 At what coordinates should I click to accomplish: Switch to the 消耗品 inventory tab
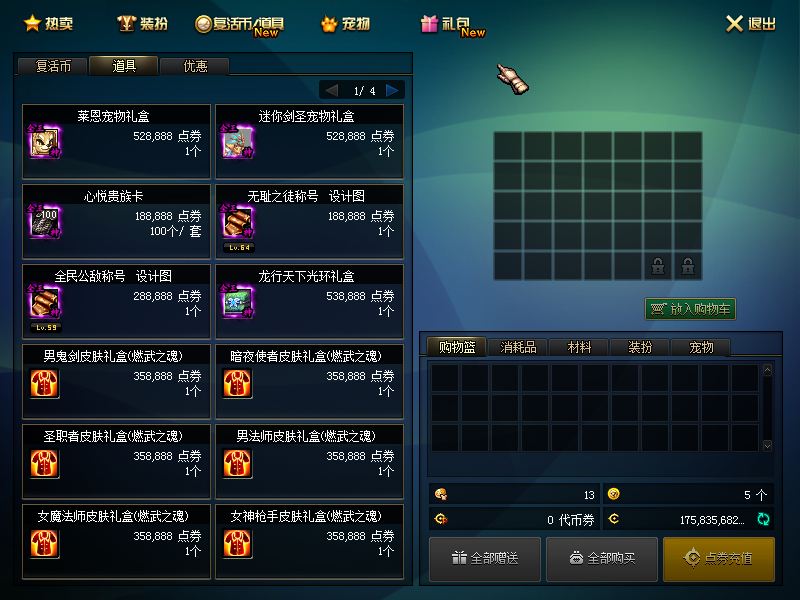click(518, 347)
